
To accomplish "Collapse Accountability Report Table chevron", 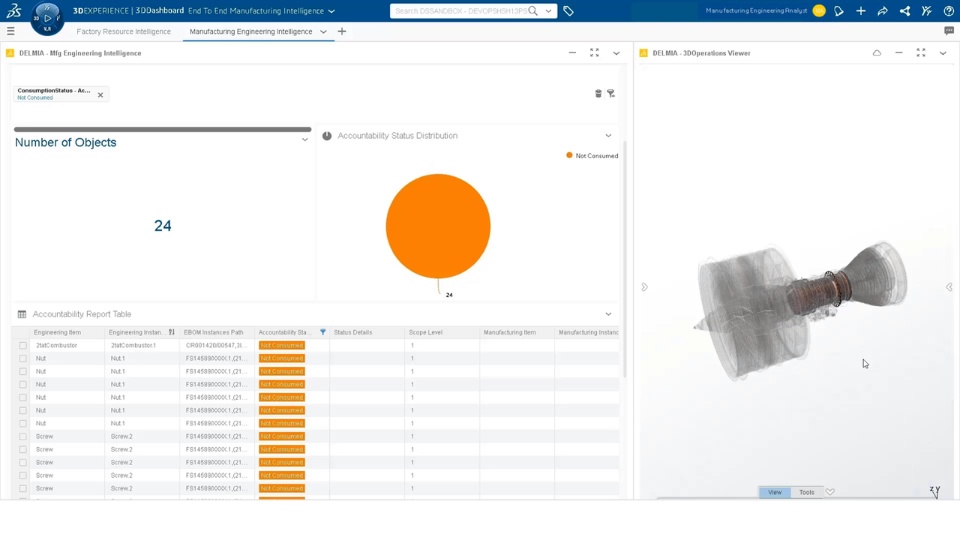I will [x=608, y=314].
